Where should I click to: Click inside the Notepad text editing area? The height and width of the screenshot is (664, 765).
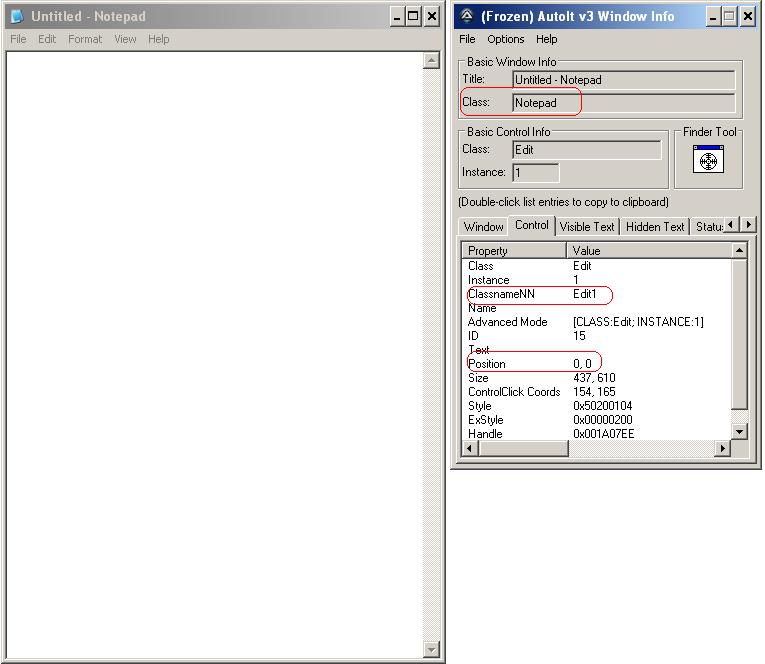[215, 355]
